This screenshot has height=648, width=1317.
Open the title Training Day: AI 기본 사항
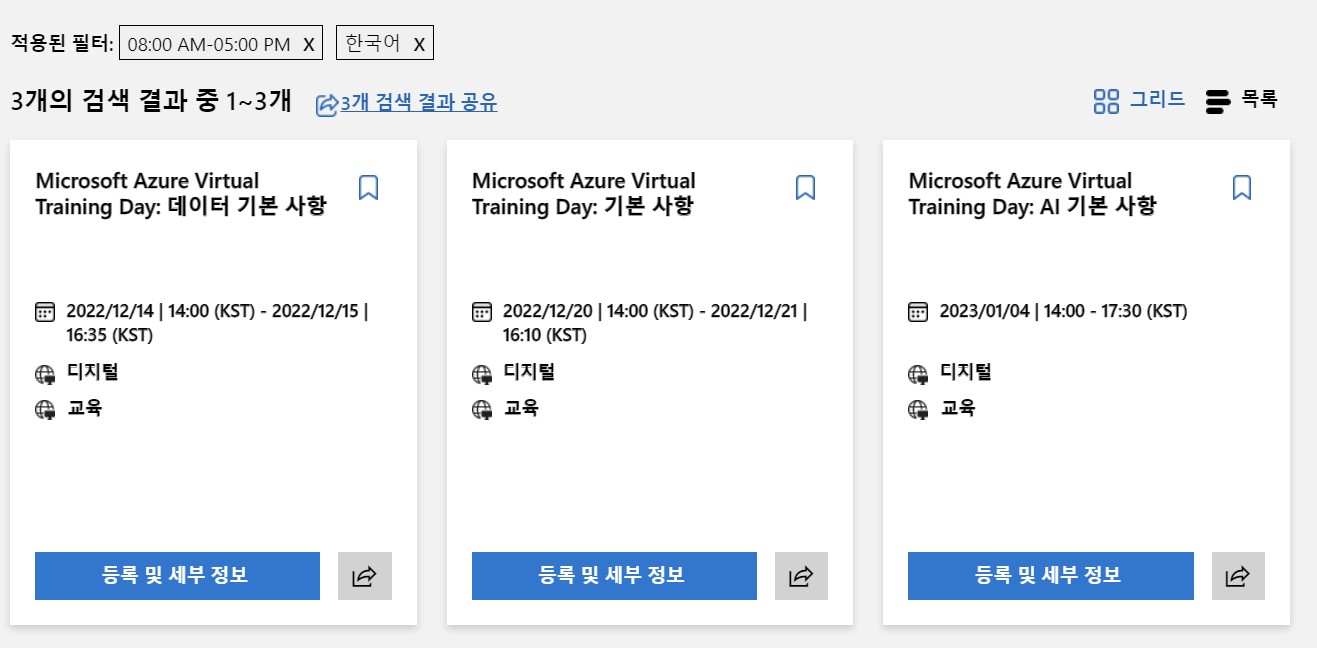pyautogui.click(x=1032, y=194)
